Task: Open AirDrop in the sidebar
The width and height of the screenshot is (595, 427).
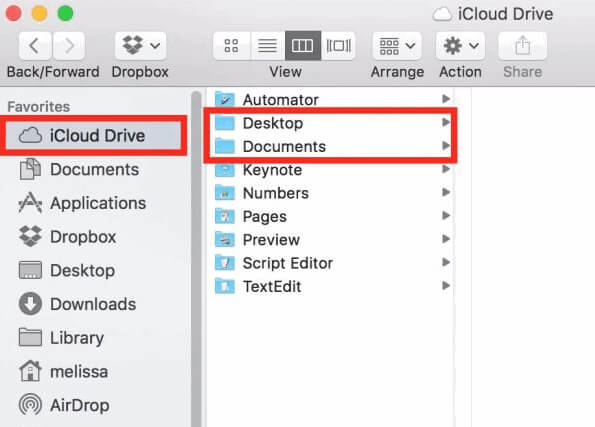Action: [x=94, y=405]
